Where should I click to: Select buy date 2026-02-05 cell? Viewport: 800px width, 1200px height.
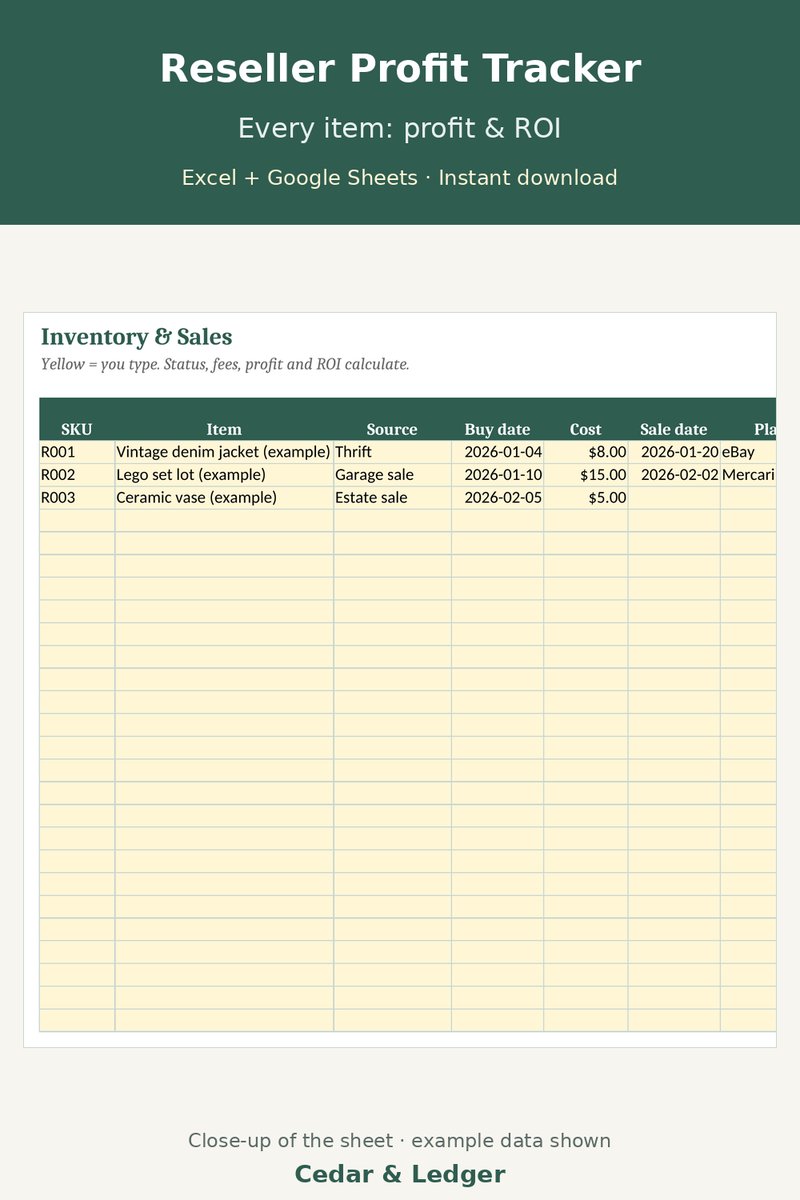pyautogui.click(x=498, y=498)
